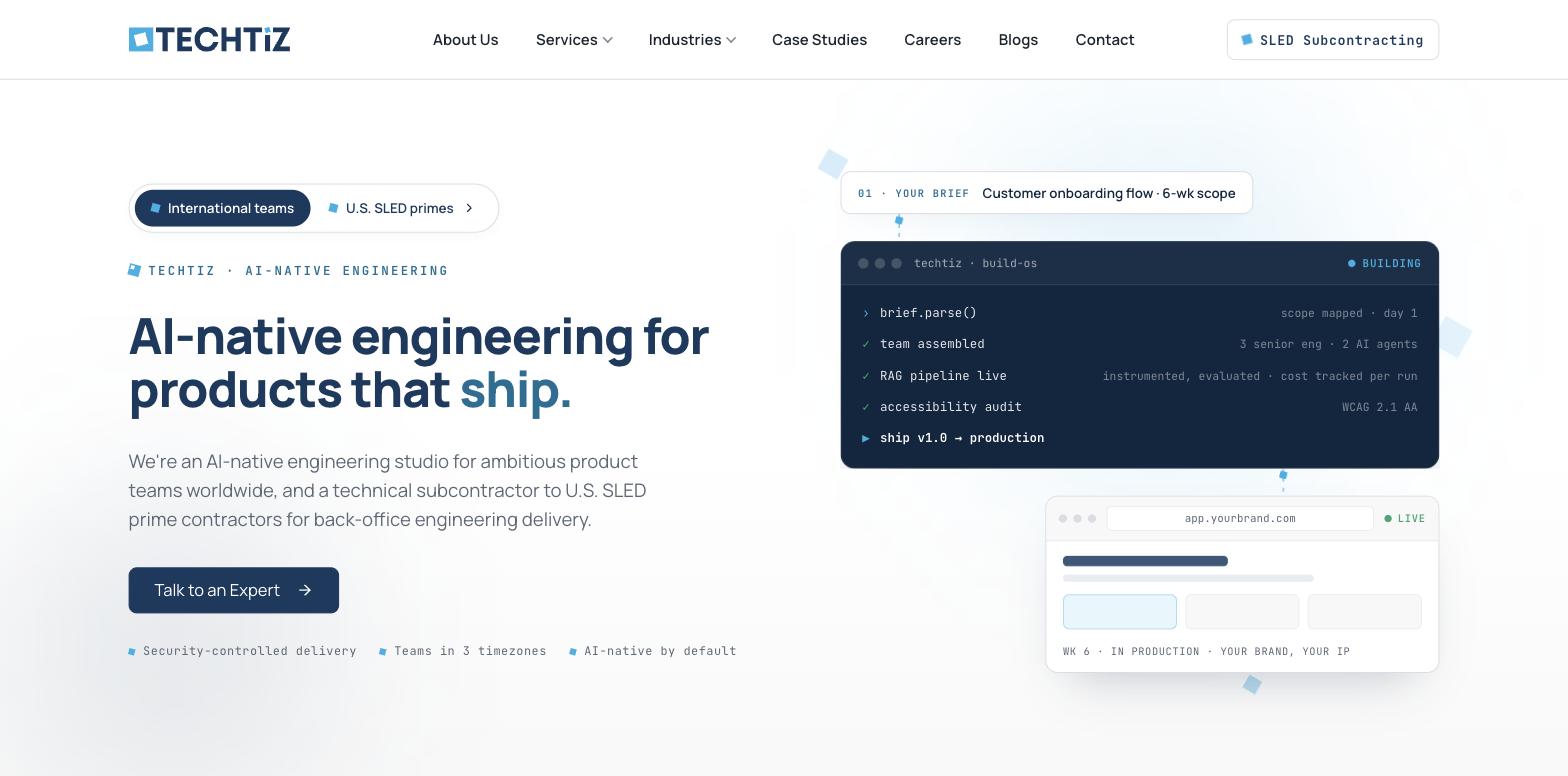Click the icon before TECHTIZ · AI-NATIVE ENGINEERING
This screenshot has width=1568, height=776.
[135, 270]
